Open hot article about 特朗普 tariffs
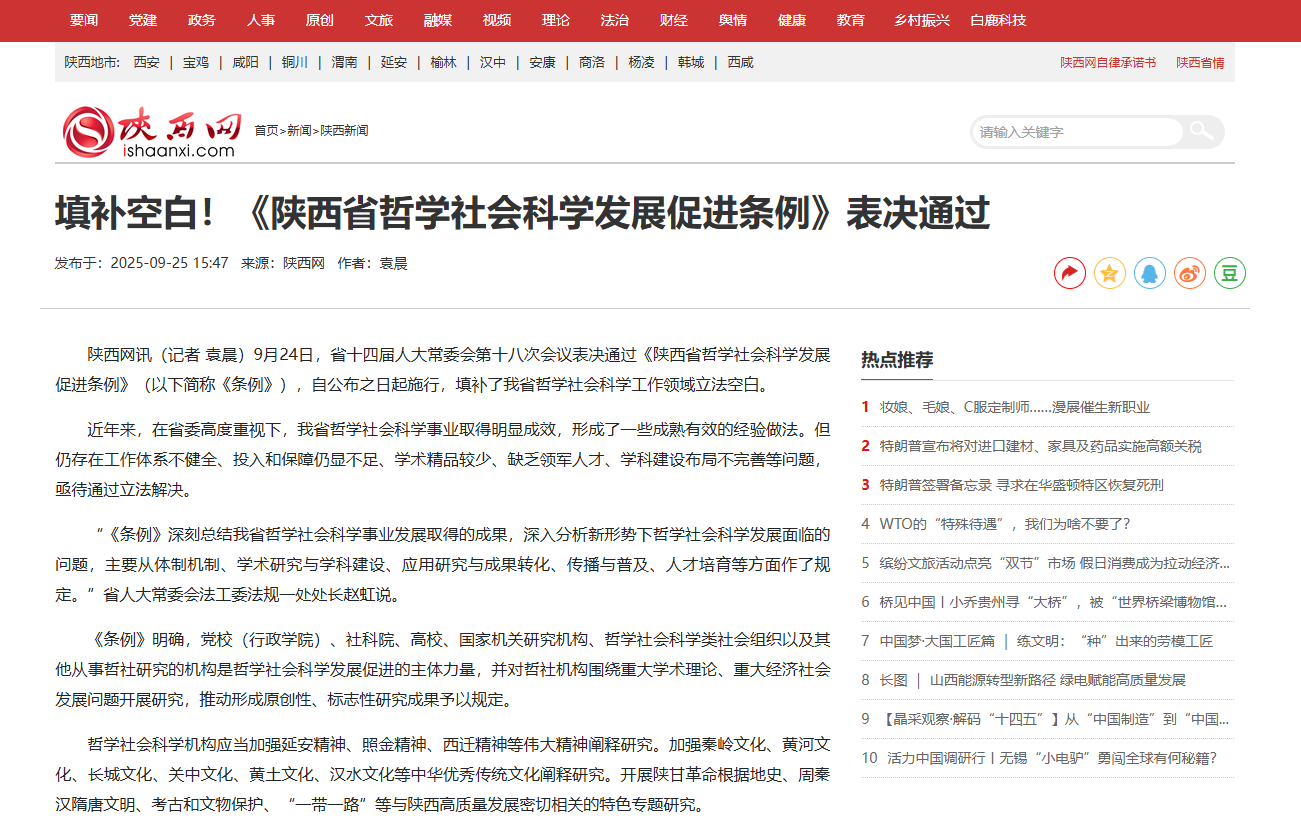 point(1040,446)
